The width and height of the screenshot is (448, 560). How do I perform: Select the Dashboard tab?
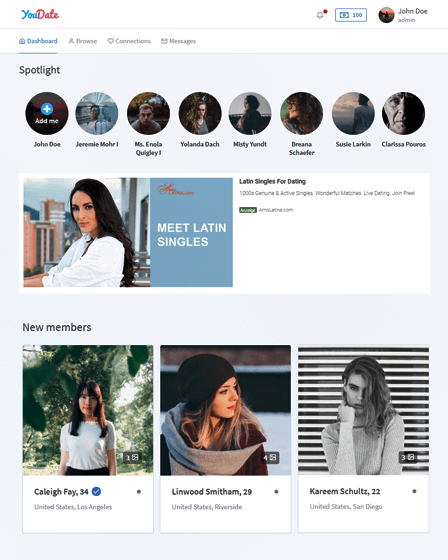[38, 41]
